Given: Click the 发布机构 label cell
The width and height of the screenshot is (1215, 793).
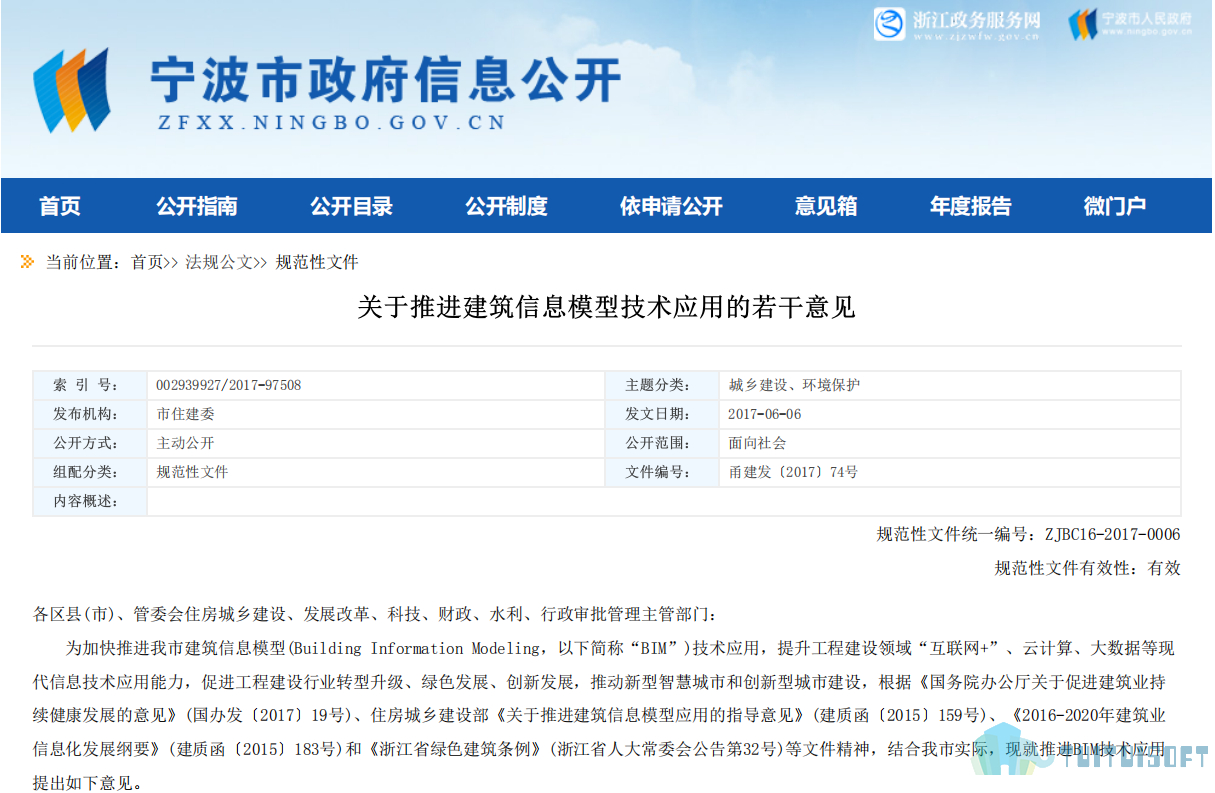Looking at the screenshot, I should pyautogui.click(x=89, y=414).
